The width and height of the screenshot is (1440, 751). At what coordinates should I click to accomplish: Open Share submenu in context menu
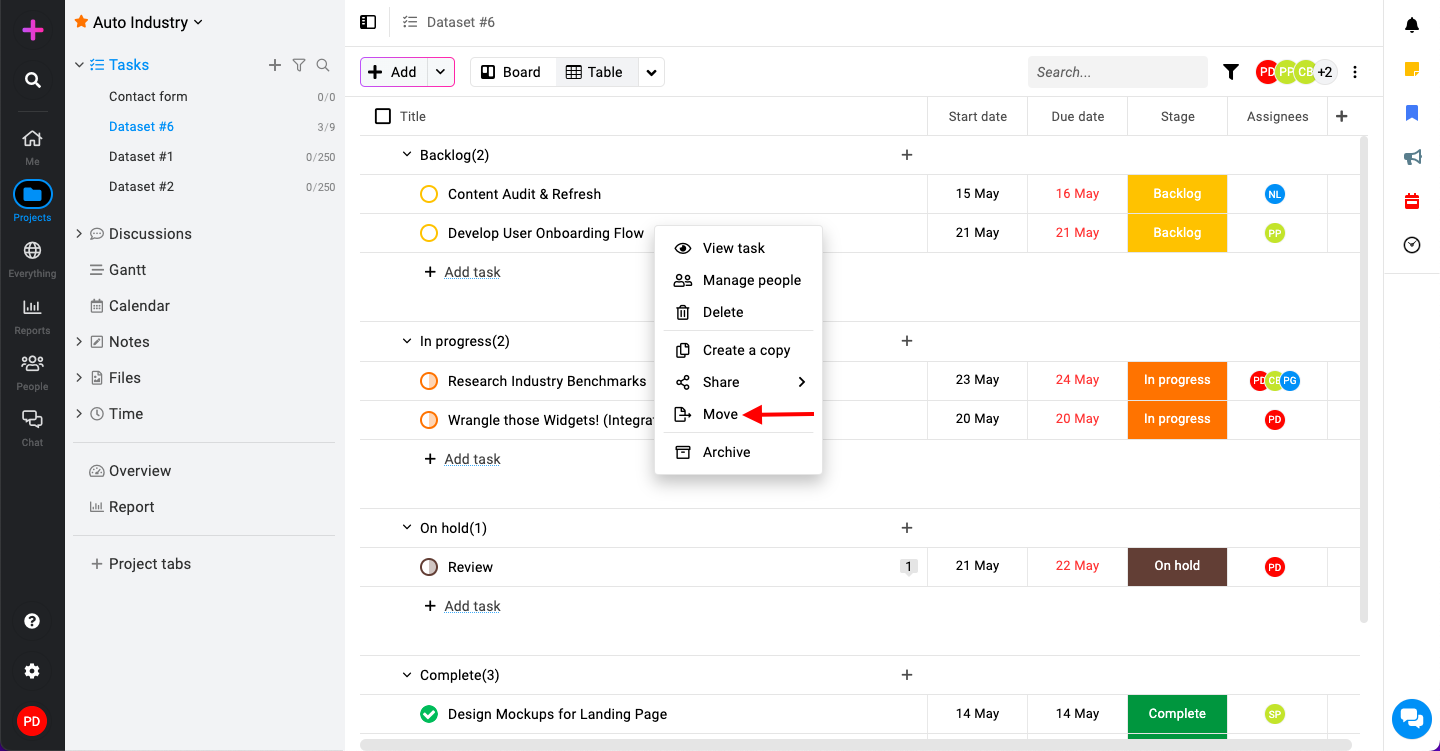[x=738, y=382]
